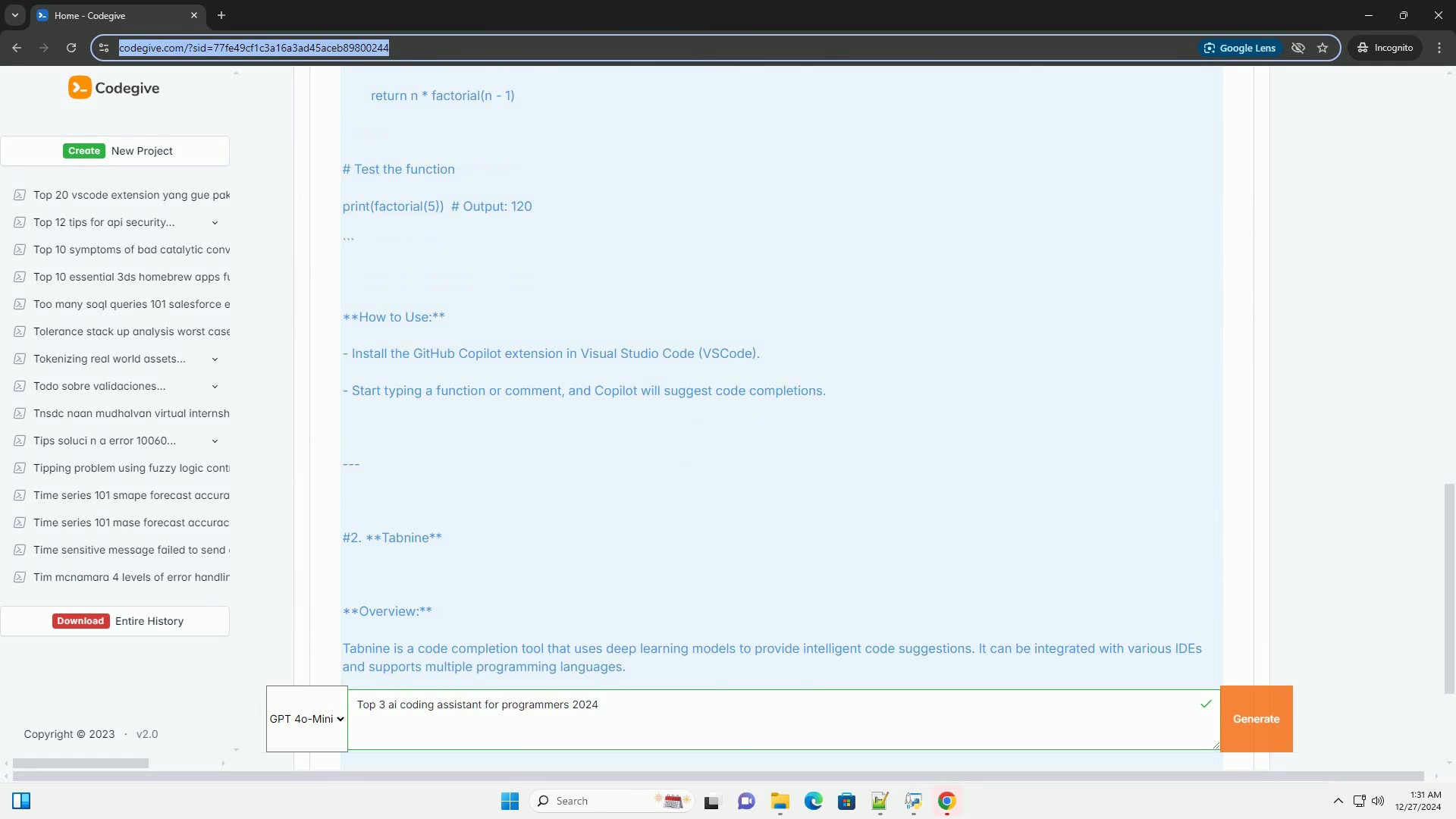This screenshot has width=1456, height=819.
Task: Open Tolerance stack up analysis link
Action: point(131,331)
